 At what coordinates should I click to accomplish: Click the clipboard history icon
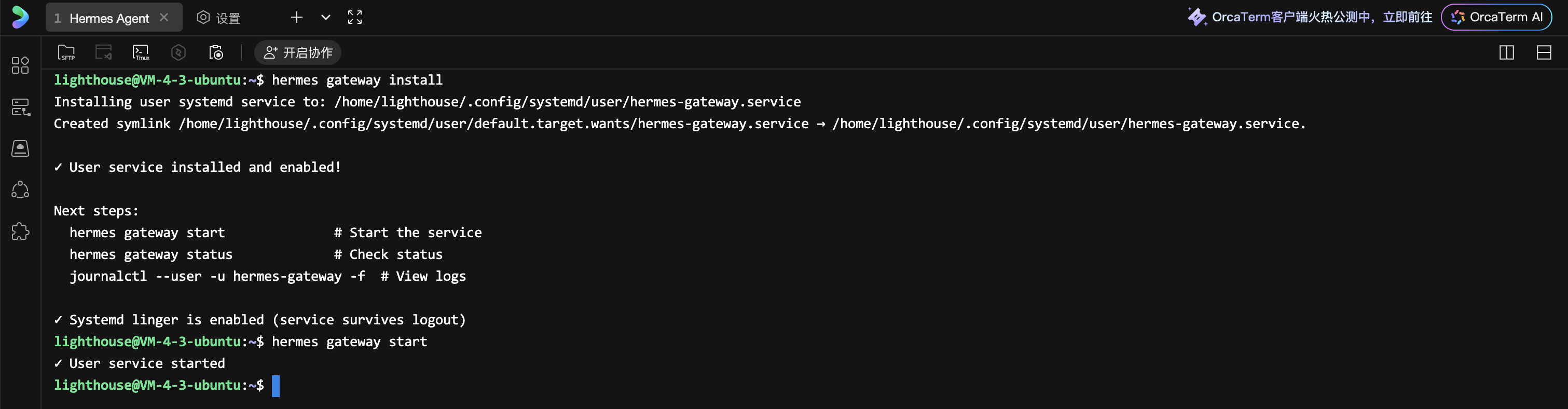pyautogui.click(x=216, y=53)
